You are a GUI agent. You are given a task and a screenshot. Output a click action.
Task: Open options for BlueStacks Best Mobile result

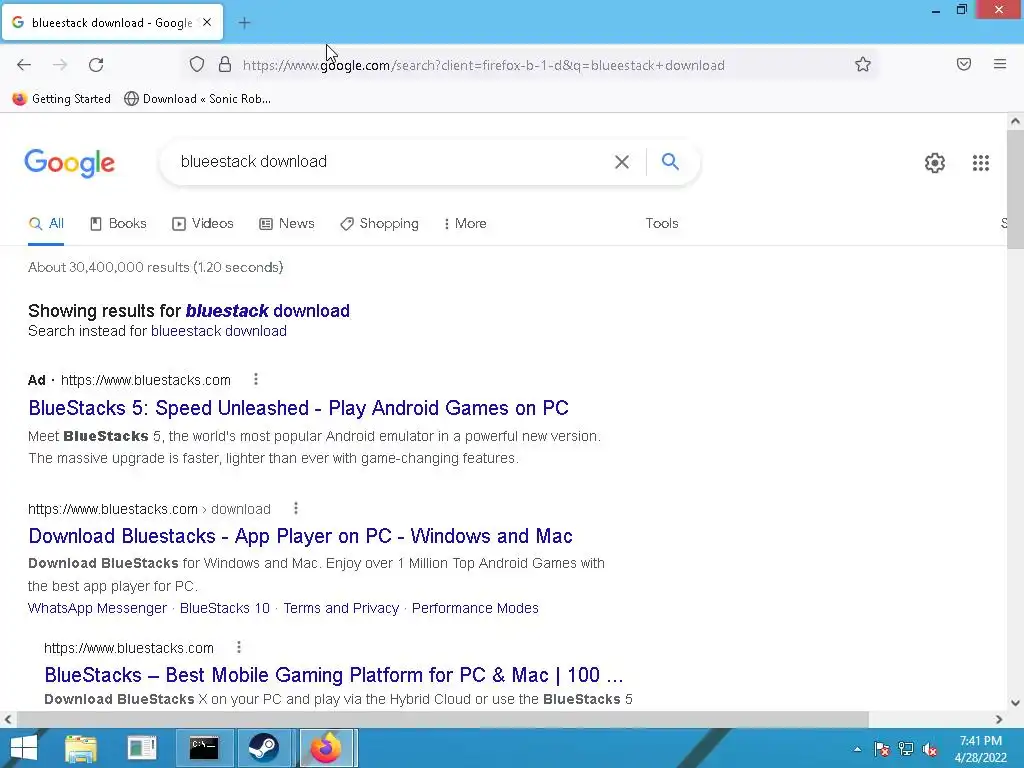(239, 647)
